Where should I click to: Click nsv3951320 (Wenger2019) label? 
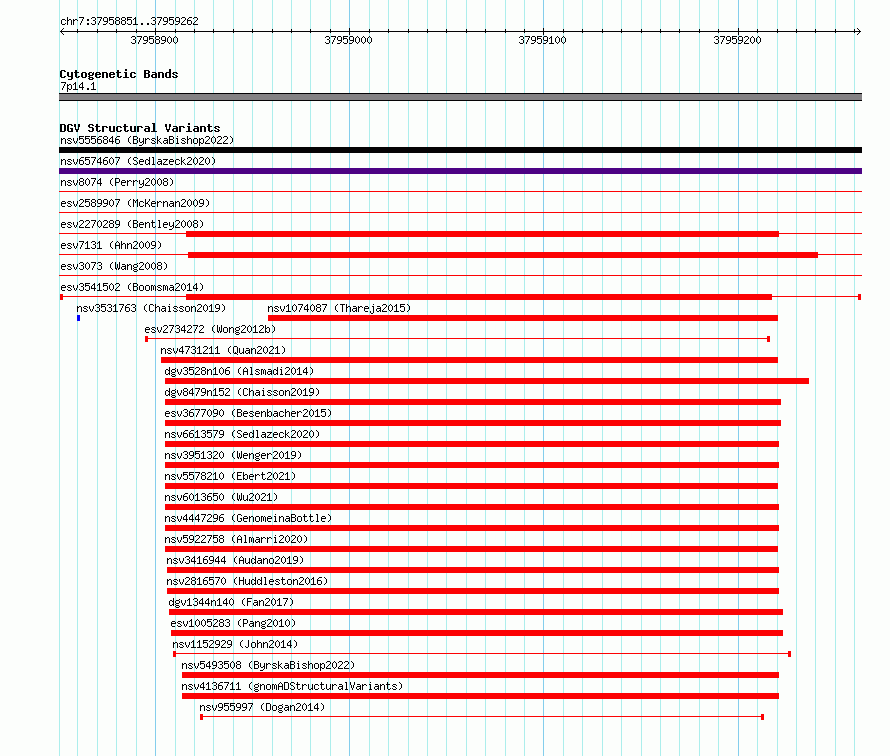tap(233, 455)
